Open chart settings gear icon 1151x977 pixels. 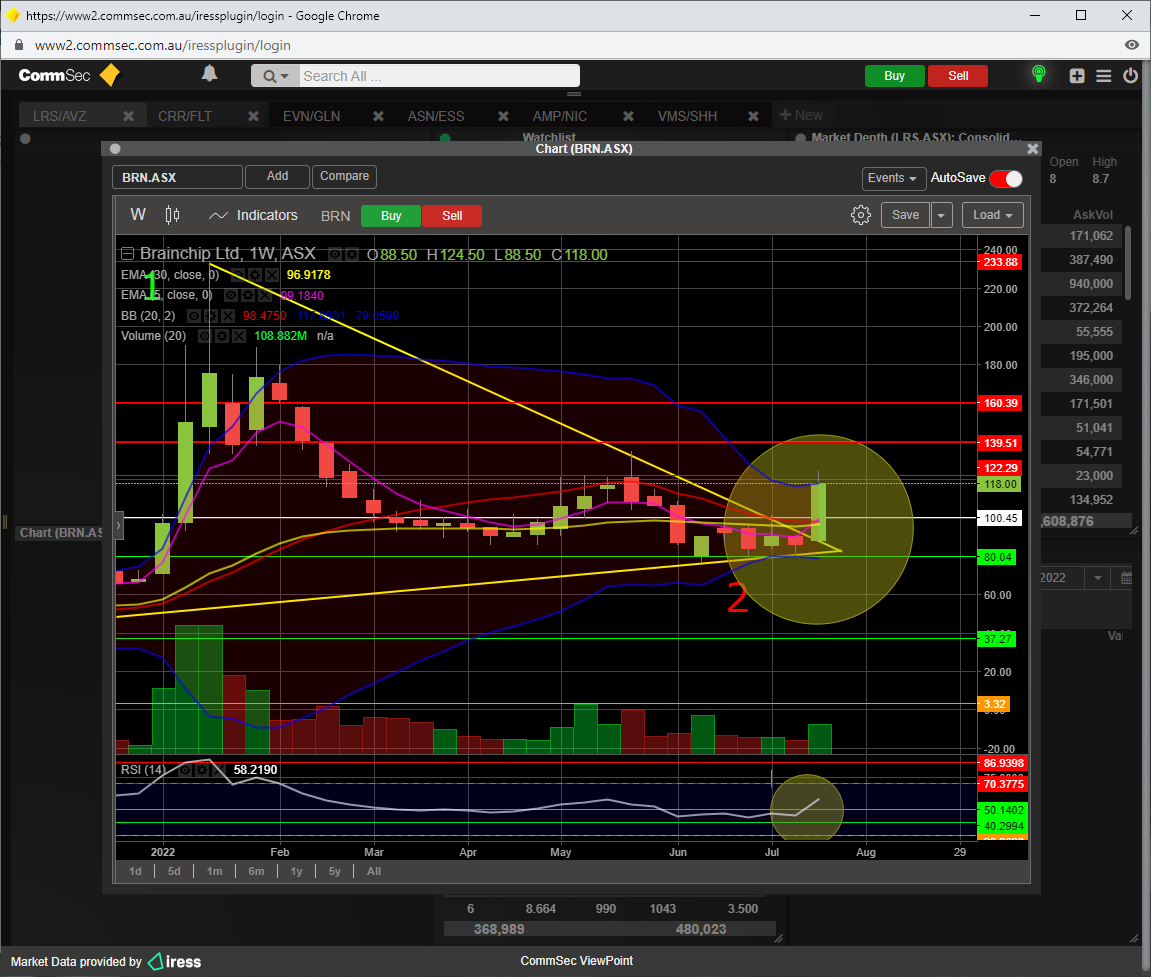click(x=860, y=215)
